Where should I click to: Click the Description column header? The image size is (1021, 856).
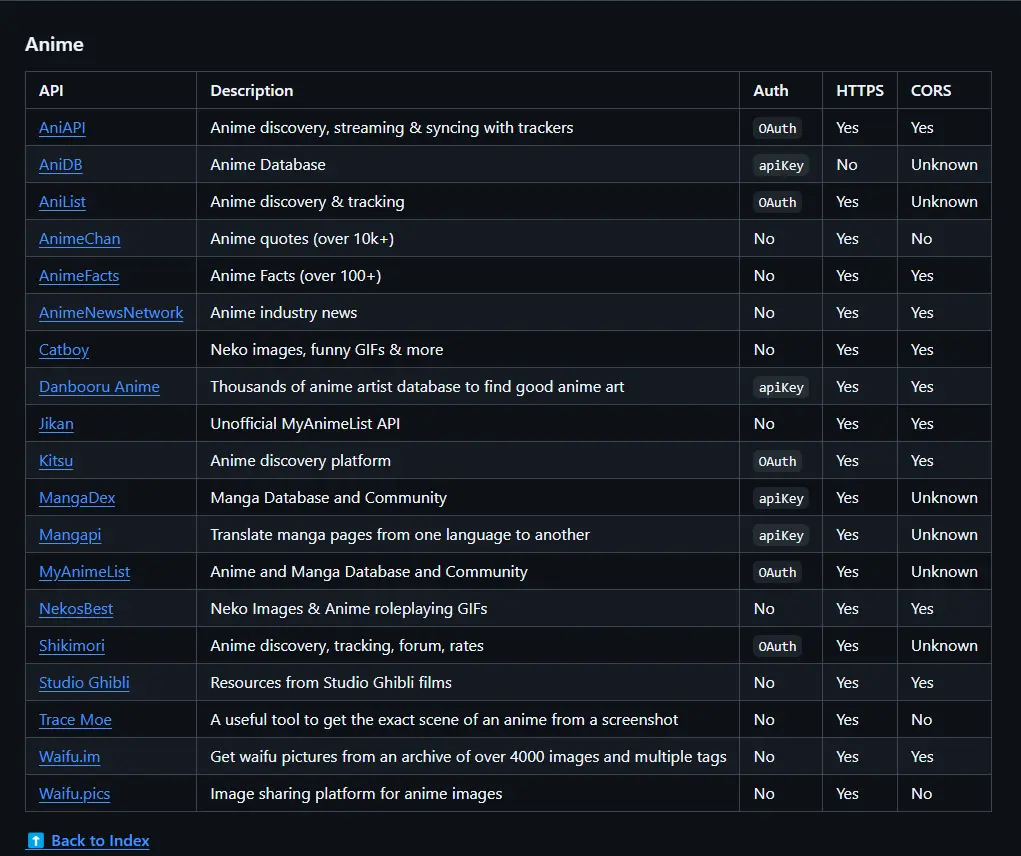coord(251,90)
